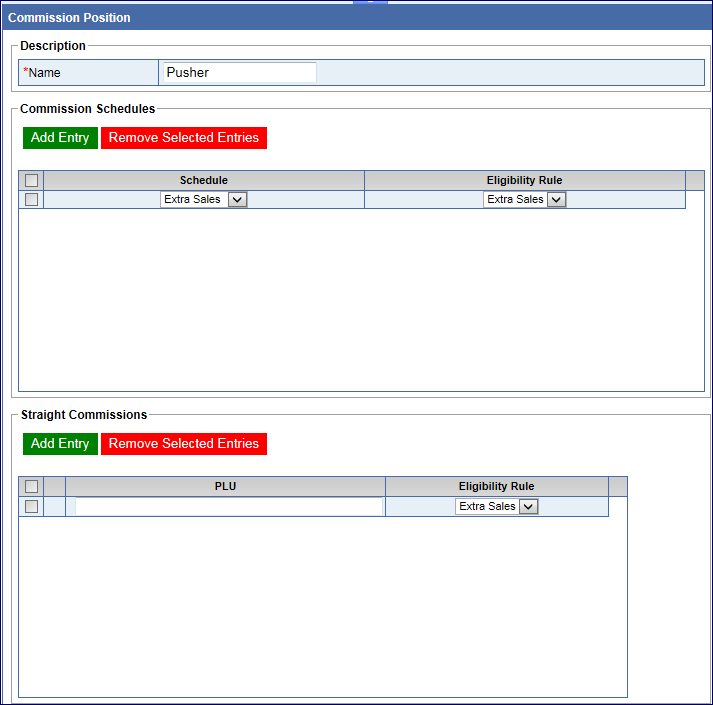
Task: Click Remove Selected Entries under Commission Schedules
Action: [x=184, y=138]
